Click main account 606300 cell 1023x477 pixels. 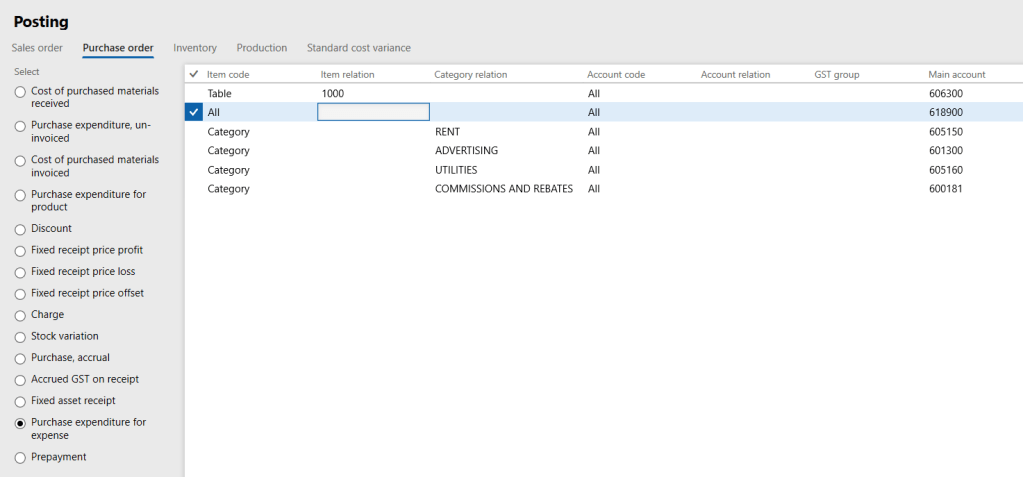(945, 93)
